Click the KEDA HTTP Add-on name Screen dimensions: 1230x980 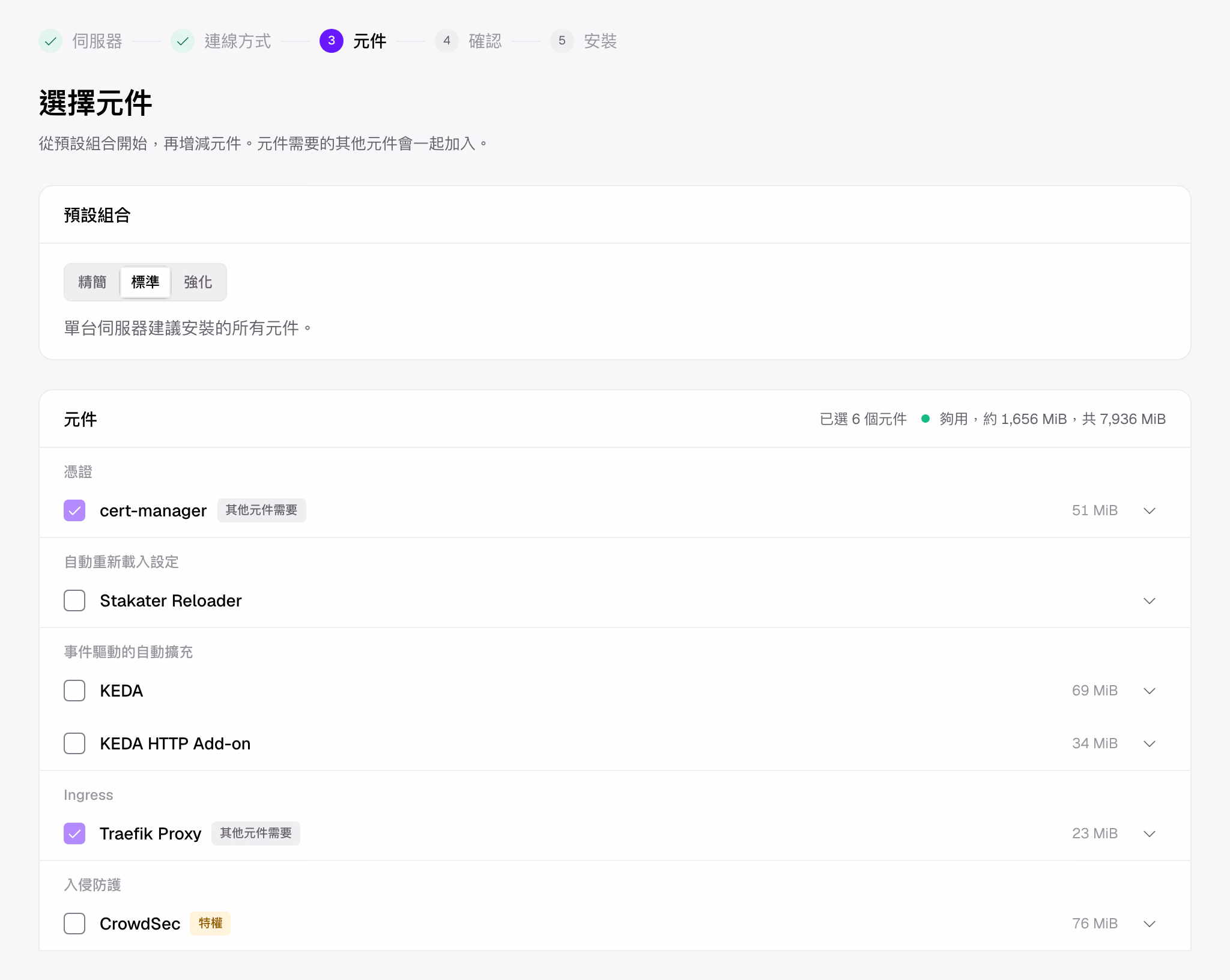coord(175,743)
